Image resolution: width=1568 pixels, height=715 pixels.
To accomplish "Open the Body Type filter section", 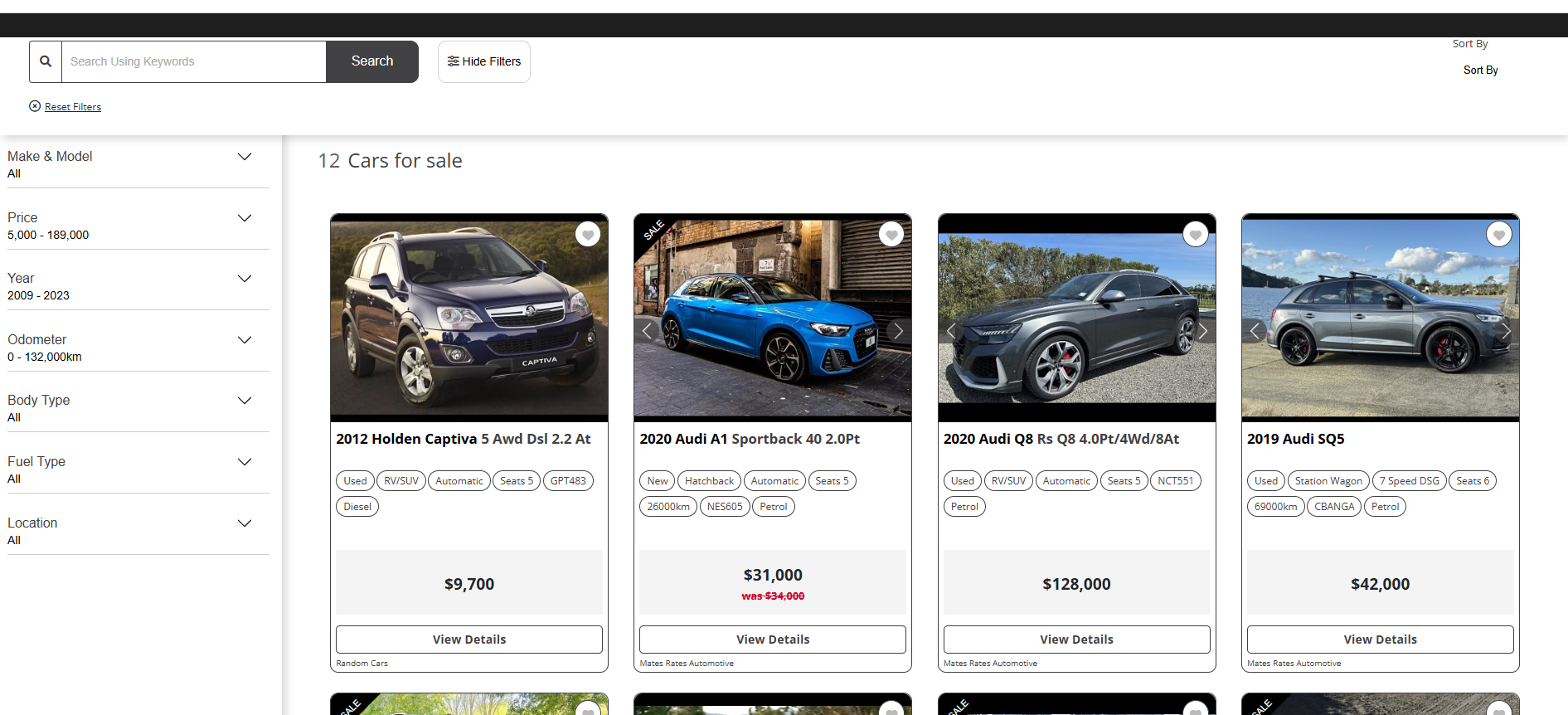I will [244, 401].
